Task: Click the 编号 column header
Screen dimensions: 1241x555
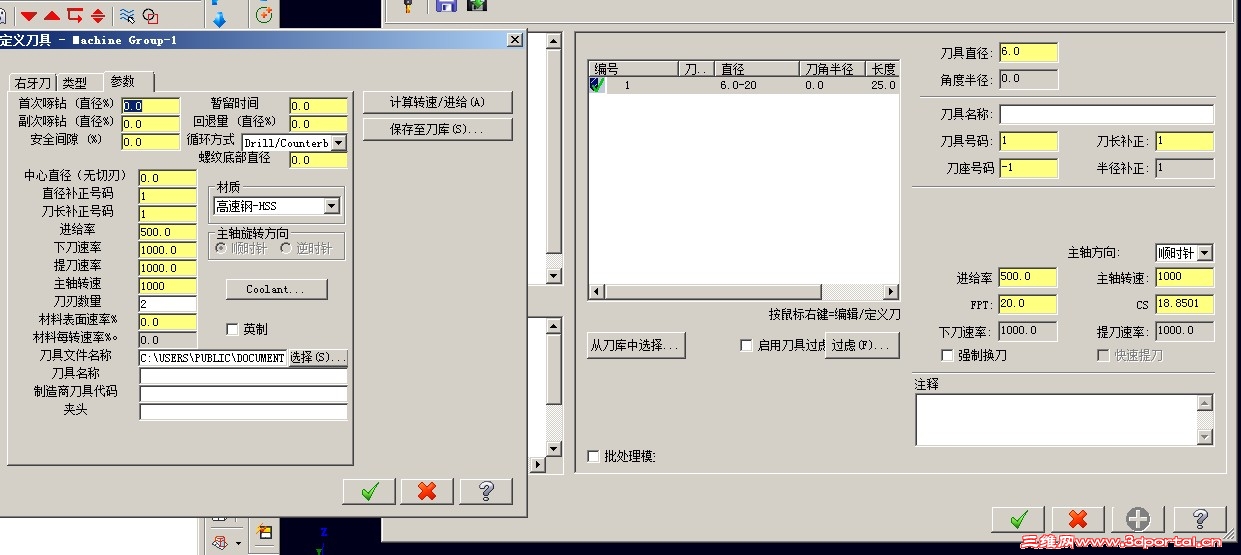Action: click(634, 70)
